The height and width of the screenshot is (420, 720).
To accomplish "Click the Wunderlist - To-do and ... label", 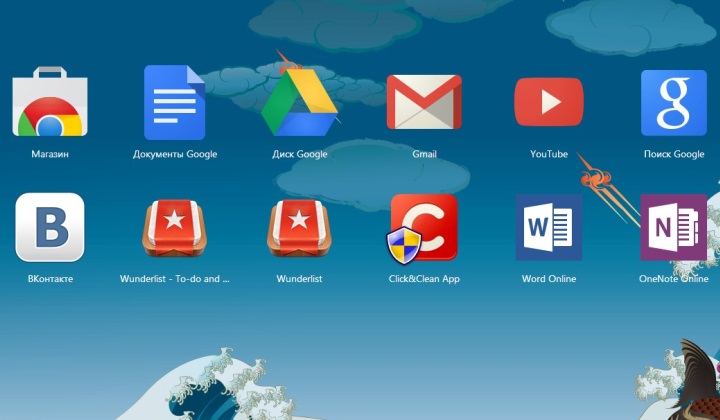I will click(174, 279).
